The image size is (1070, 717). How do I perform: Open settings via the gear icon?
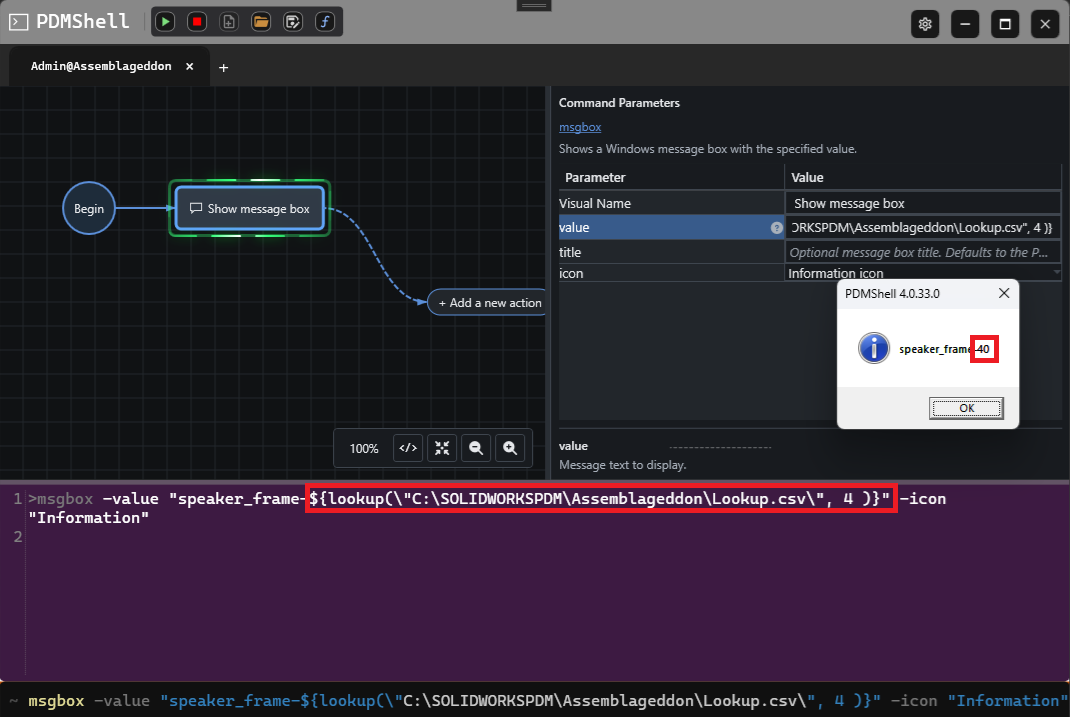click(925, 24)
